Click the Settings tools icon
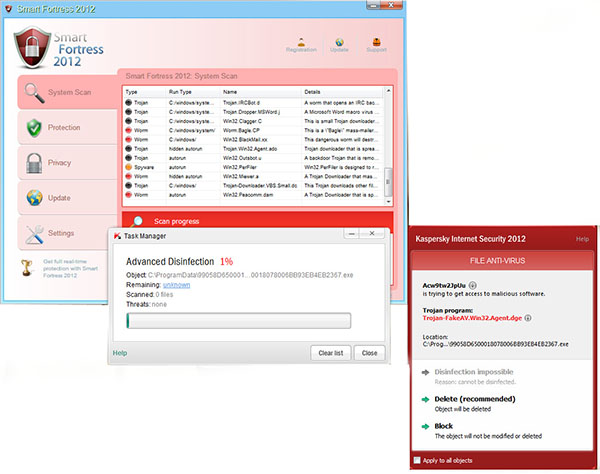This screenshot has height=474, width=600. coord(34,234)
